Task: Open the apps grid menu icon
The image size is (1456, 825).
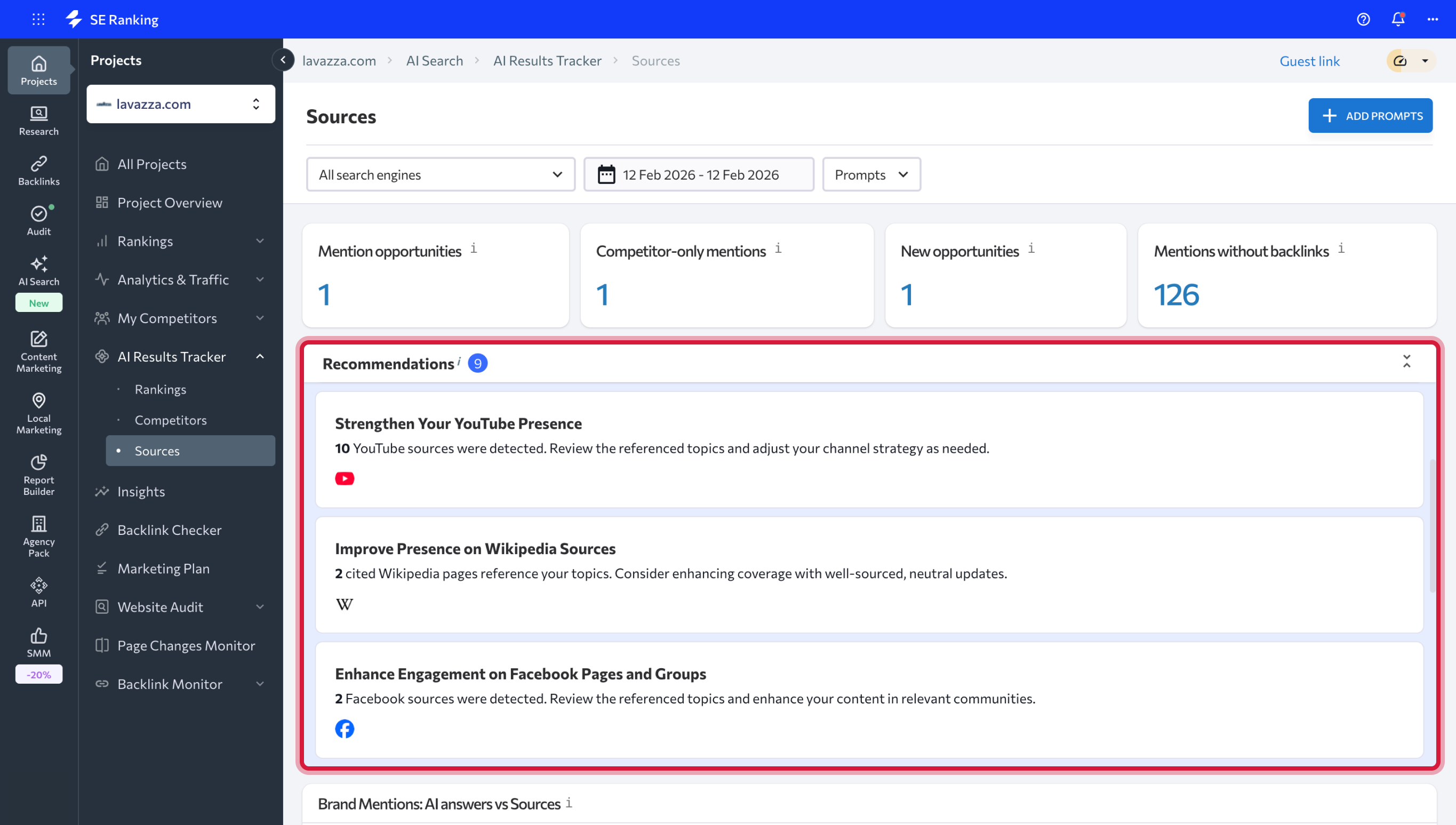Action: pyautogui.click(x=38, y=19)
